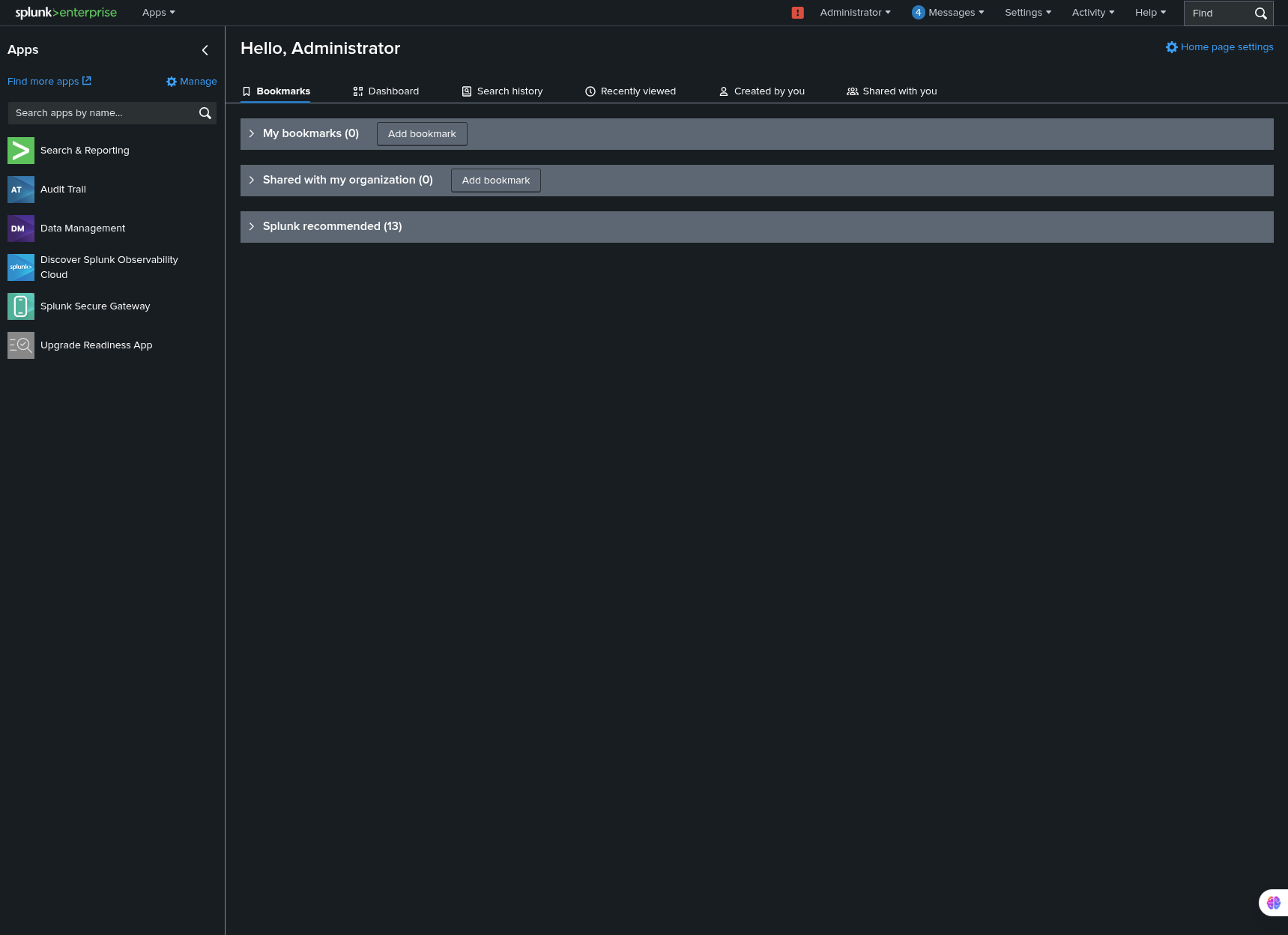Open the Audit Trail app

[62, 189]
